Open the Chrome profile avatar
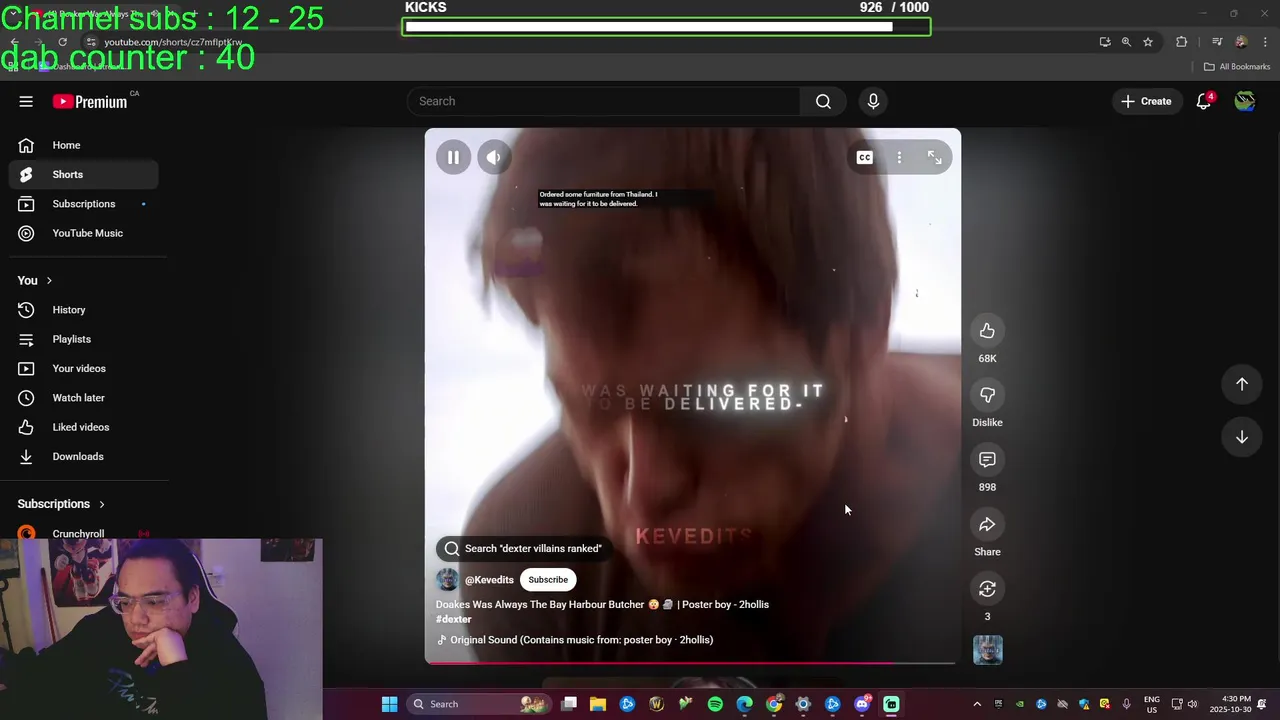1280x720 pixels. click(1241, 42)
